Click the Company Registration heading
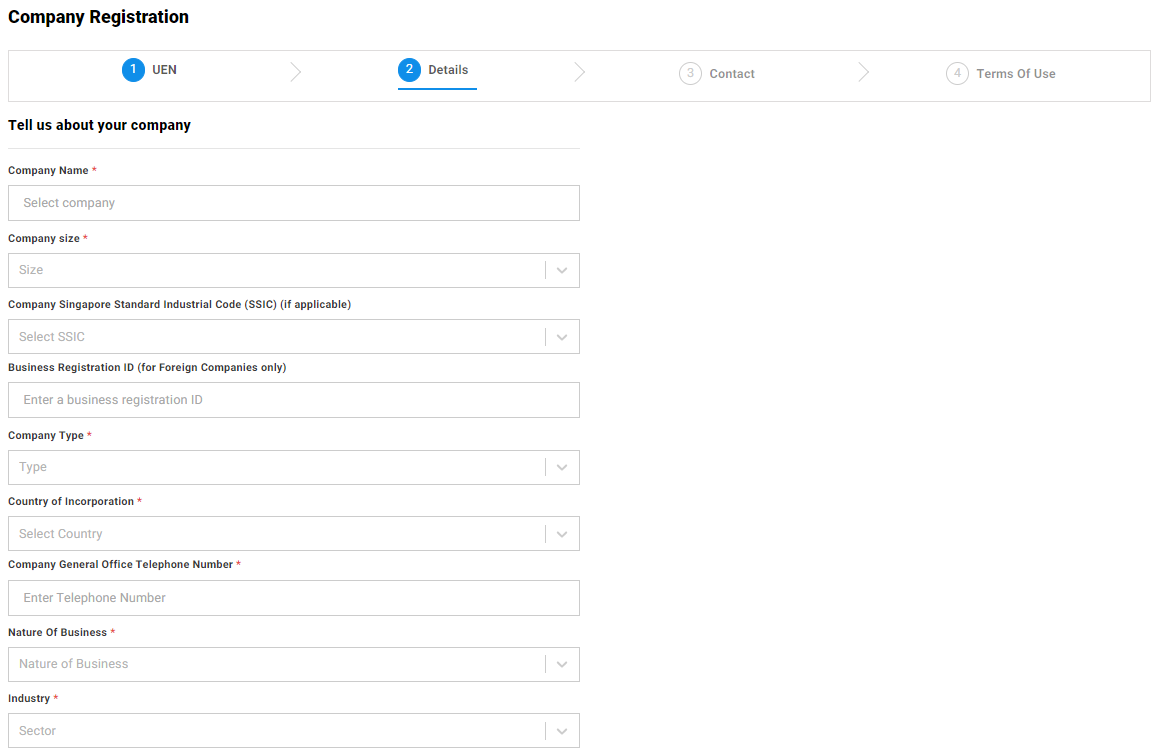The image size is (1162, 754). click(x=97, y=17)
